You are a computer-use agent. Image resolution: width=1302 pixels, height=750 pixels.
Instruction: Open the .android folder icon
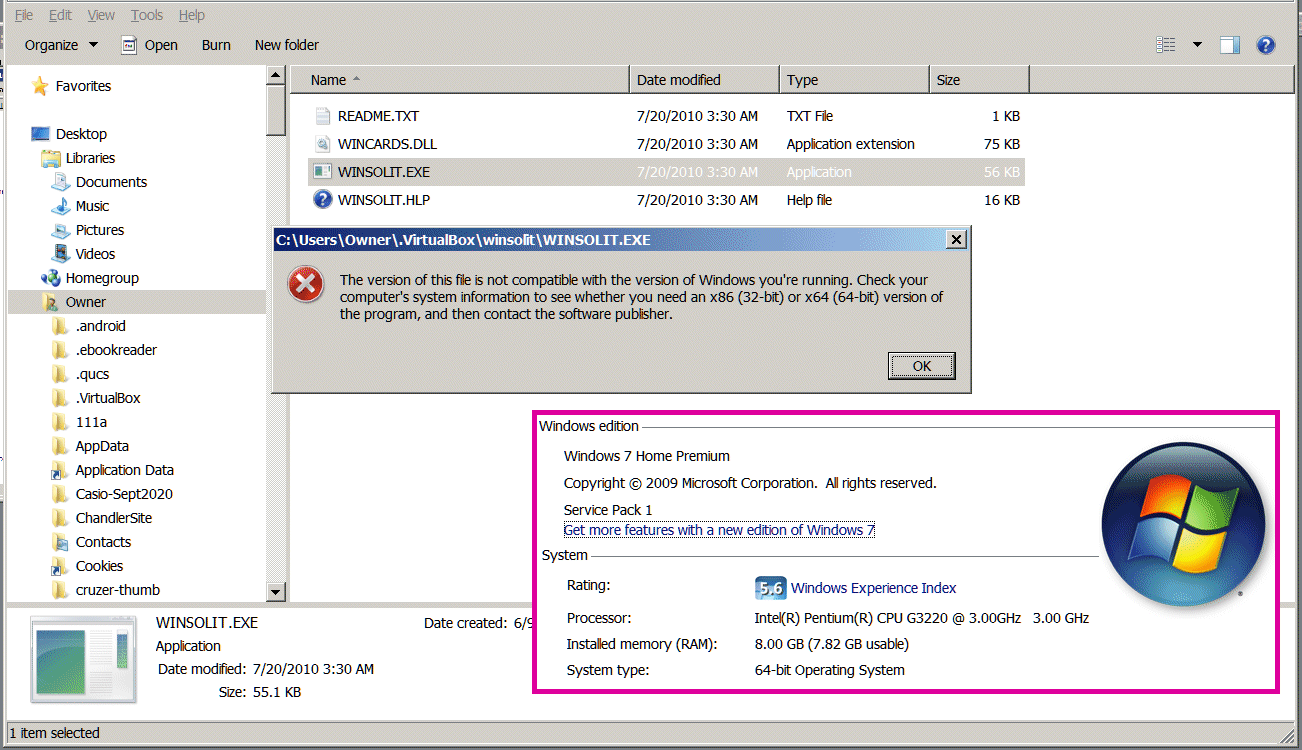tap(60, 326)
